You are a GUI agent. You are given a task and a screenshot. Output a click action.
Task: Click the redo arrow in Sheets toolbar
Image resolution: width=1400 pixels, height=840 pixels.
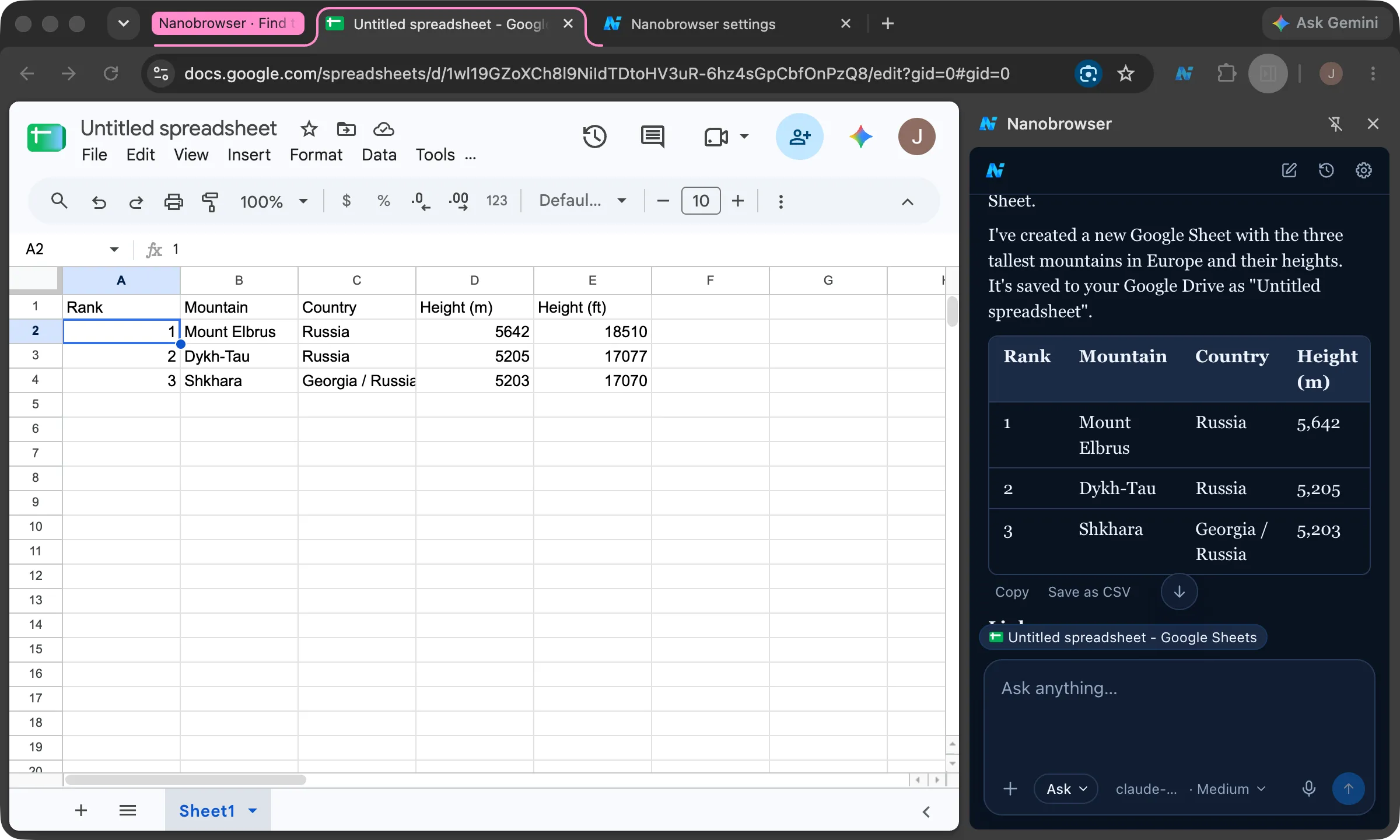[136, 202]
